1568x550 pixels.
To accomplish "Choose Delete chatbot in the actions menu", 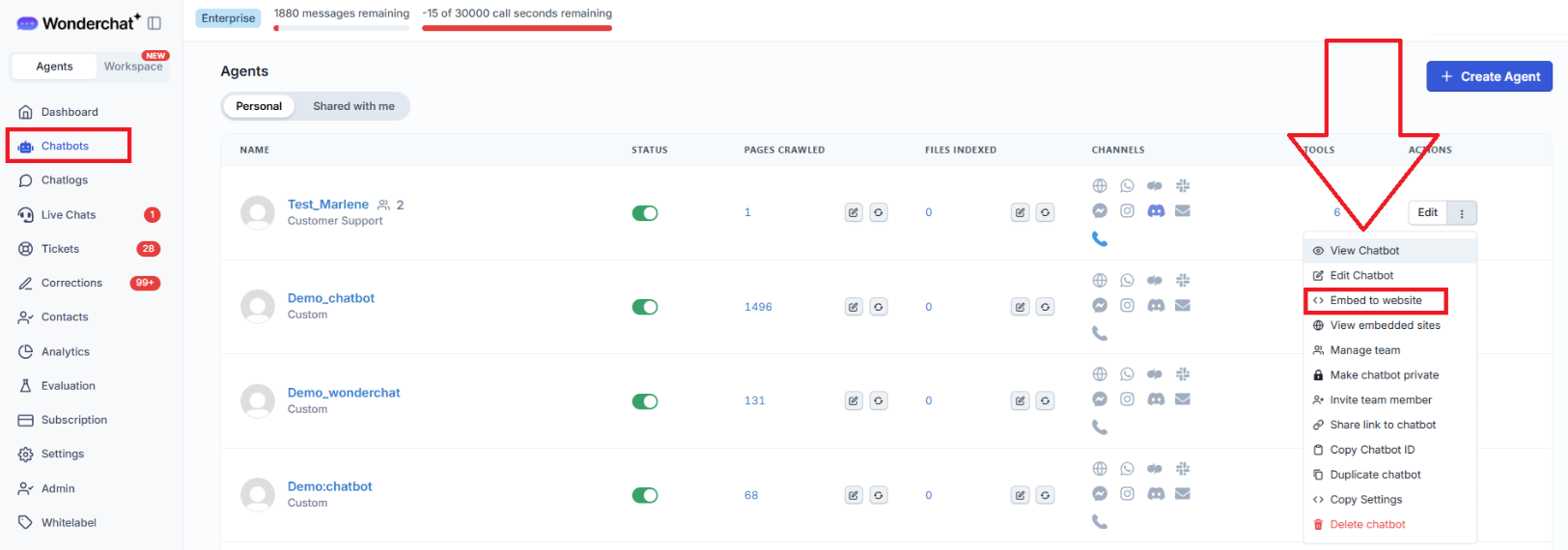I will pyautogui.click(x=1367, y=524).
